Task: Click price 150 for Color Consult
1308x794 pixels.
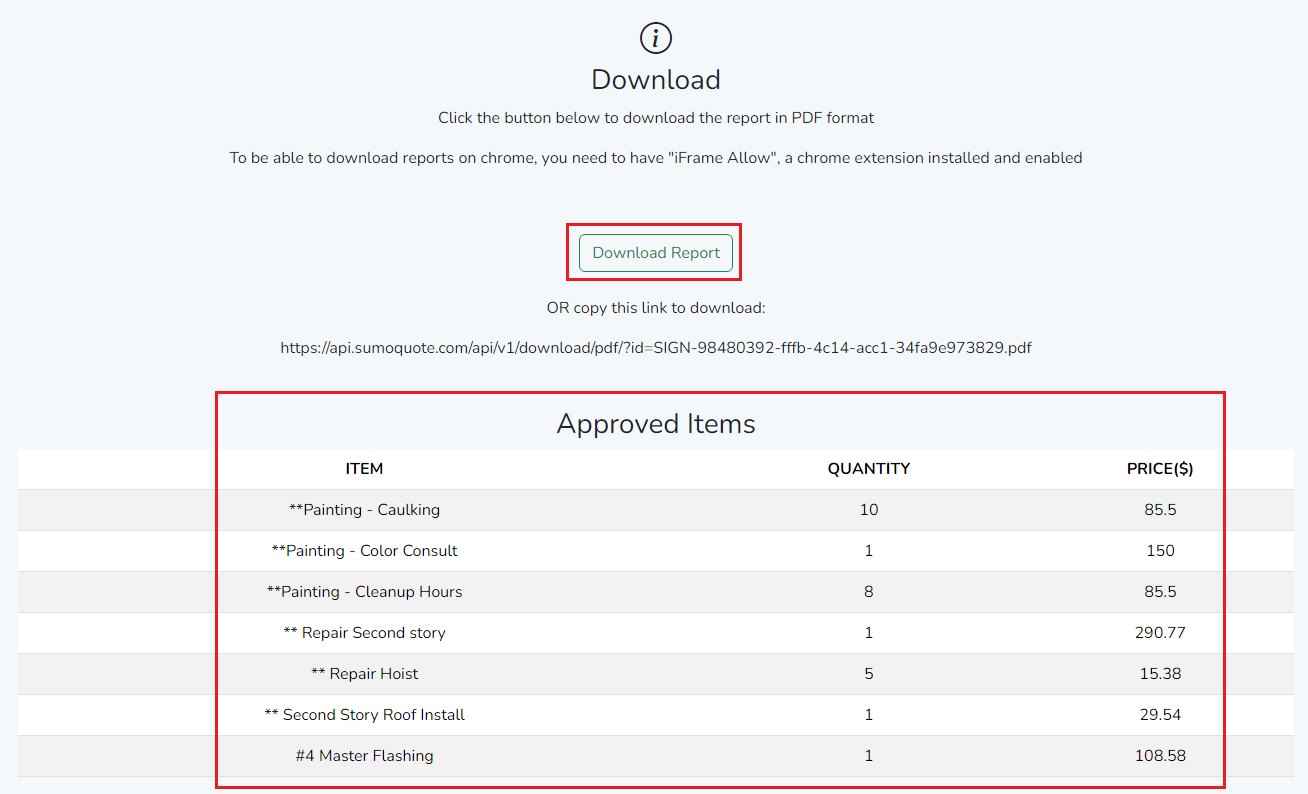Action: (1160, 551)
